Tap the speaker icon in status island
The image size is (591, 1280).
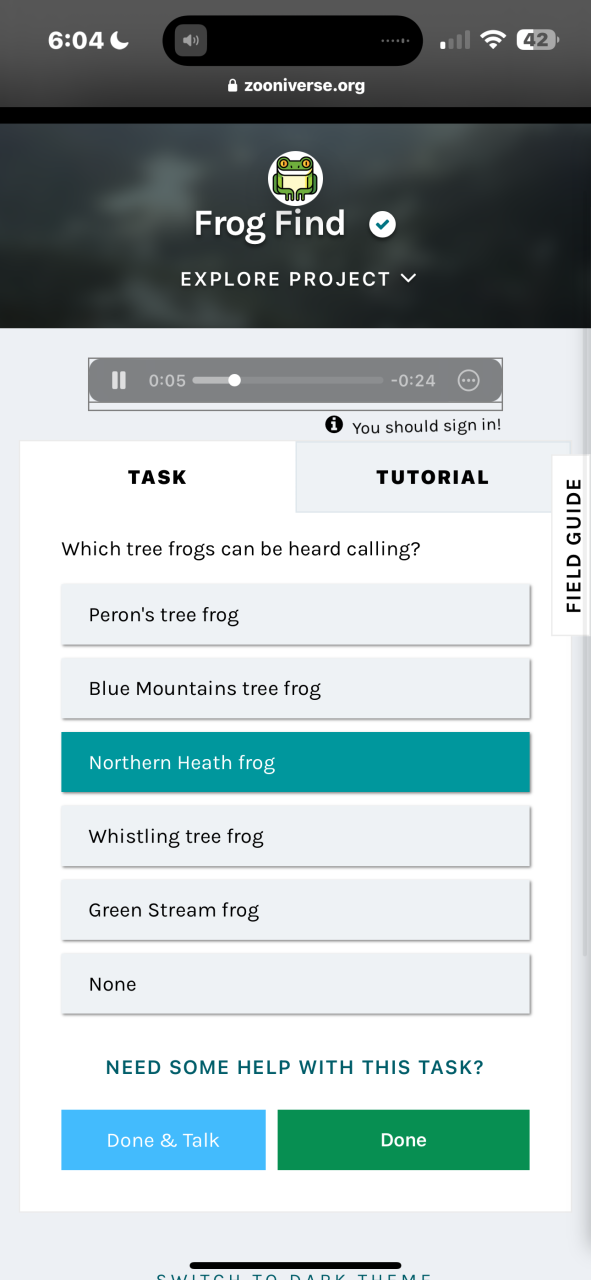[x=190, y=41]
